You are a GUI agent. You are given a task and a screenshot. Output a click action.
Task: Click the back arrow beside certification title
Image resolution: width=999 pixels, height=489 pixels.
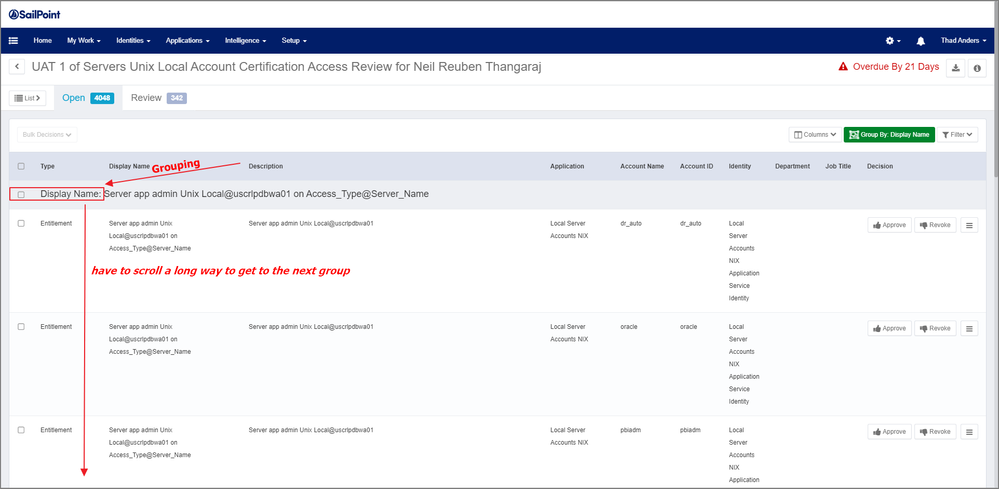click(x=18, y=67)
